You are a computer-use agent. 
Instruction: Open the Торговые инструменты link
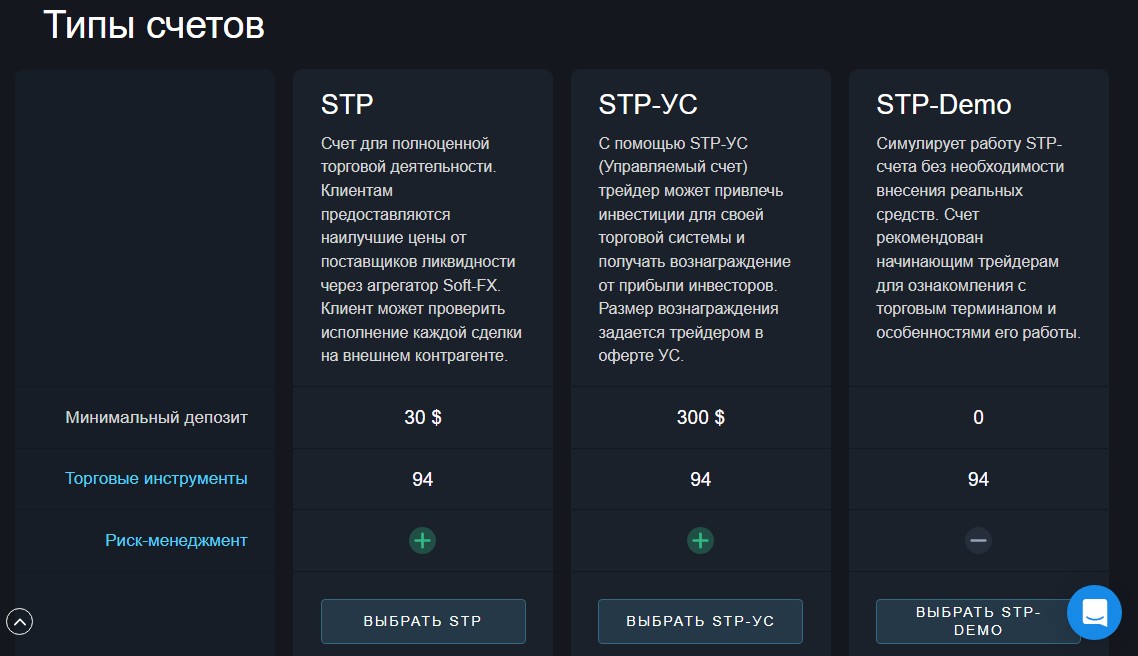(156, 479)
